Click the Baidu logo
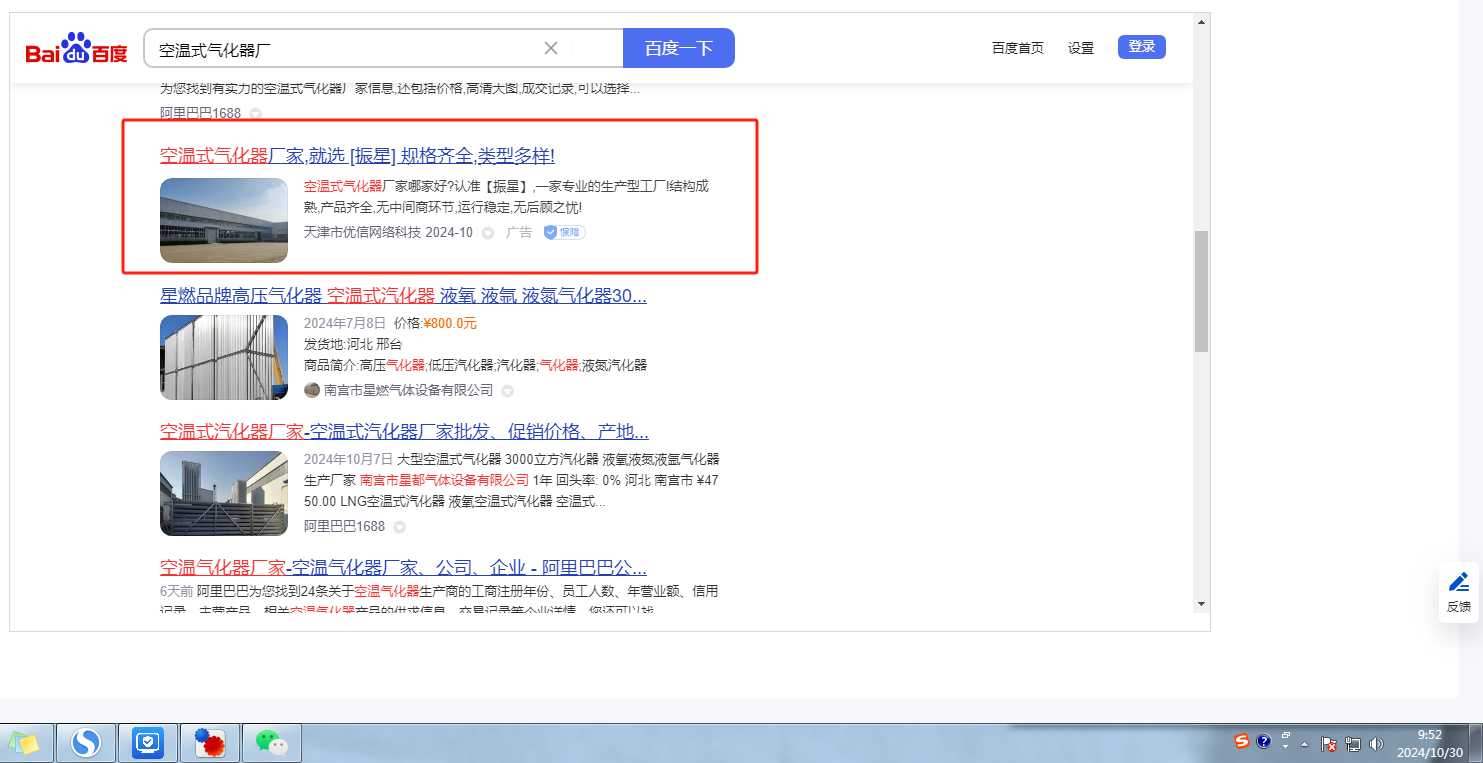1483x763 pixels. [77, 49]
